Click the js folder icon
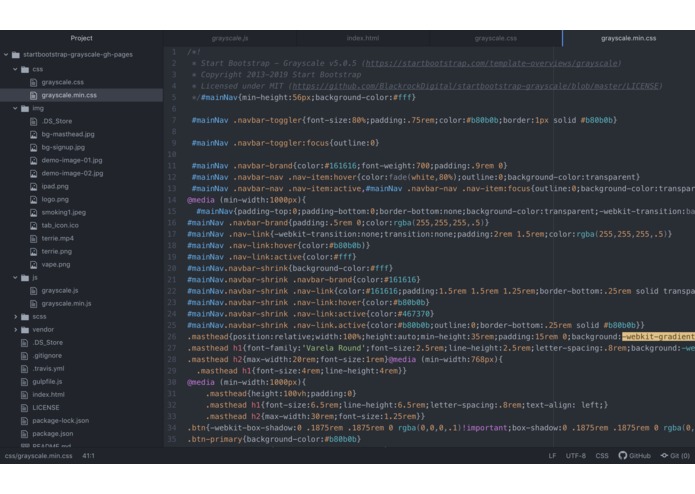 [25, 277]
